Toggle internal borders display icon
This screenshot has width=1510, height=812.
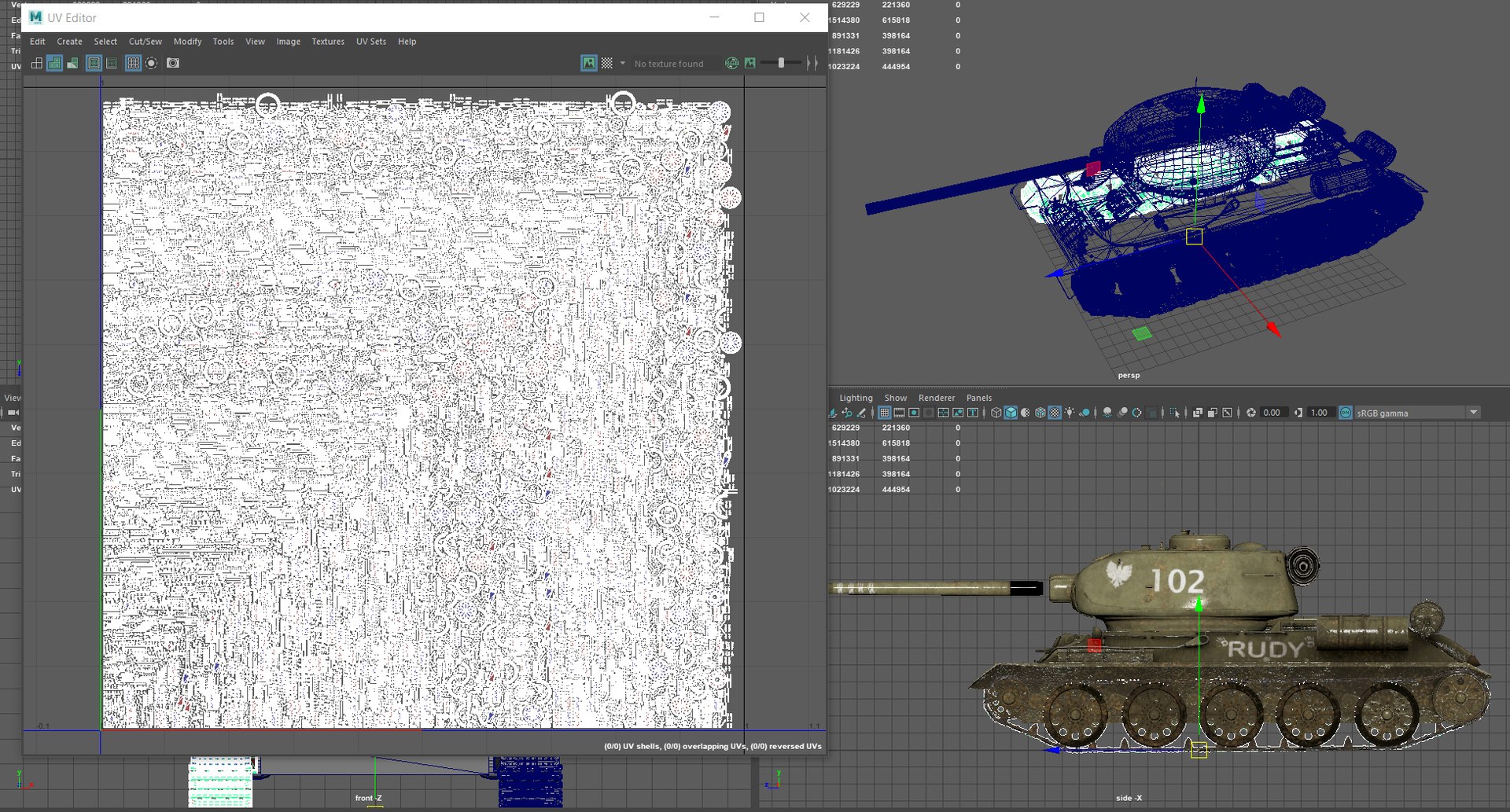coord(112,63)
